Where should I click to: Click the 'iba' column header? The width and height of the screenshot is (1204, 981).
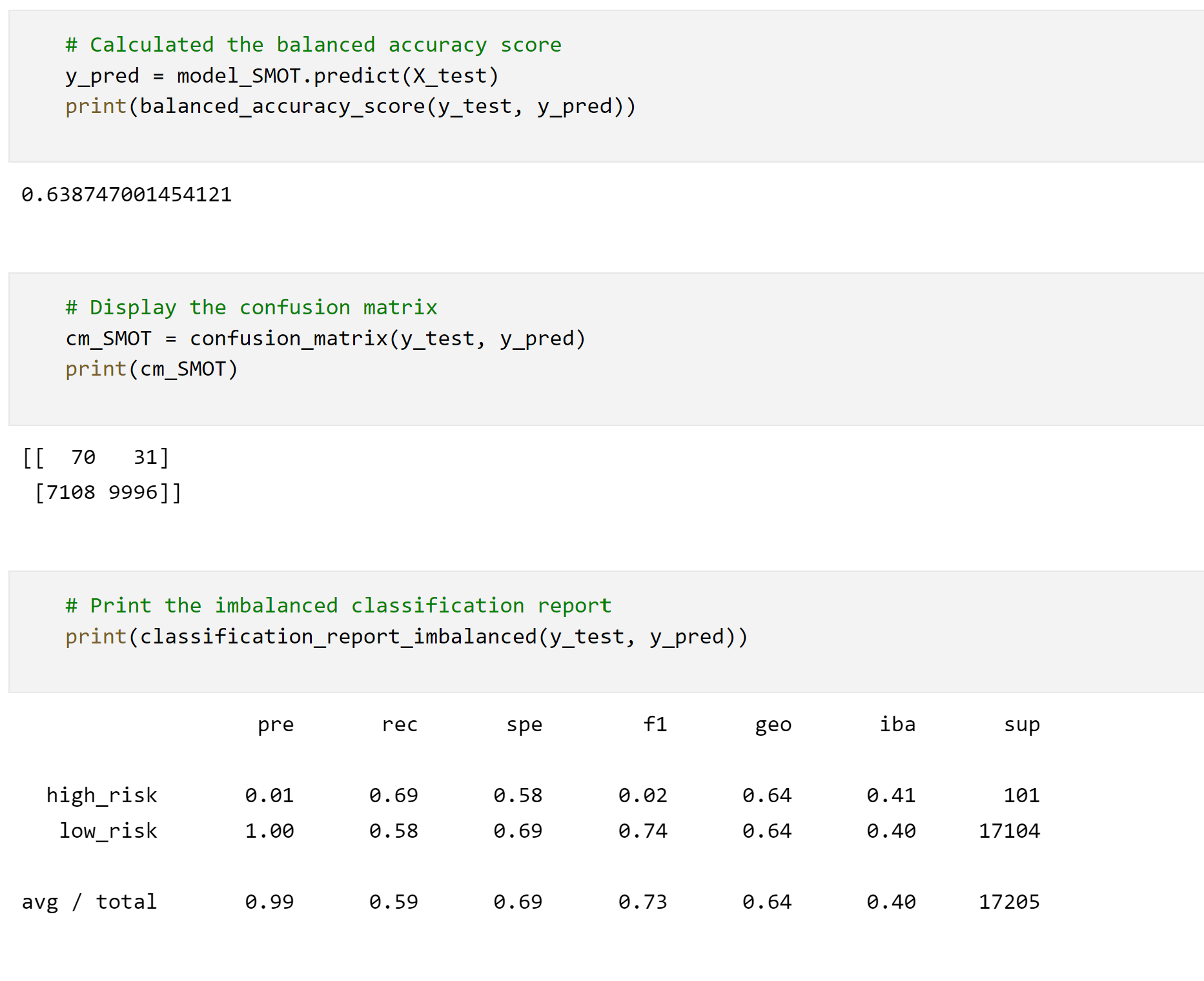click(x=897, y=724)
